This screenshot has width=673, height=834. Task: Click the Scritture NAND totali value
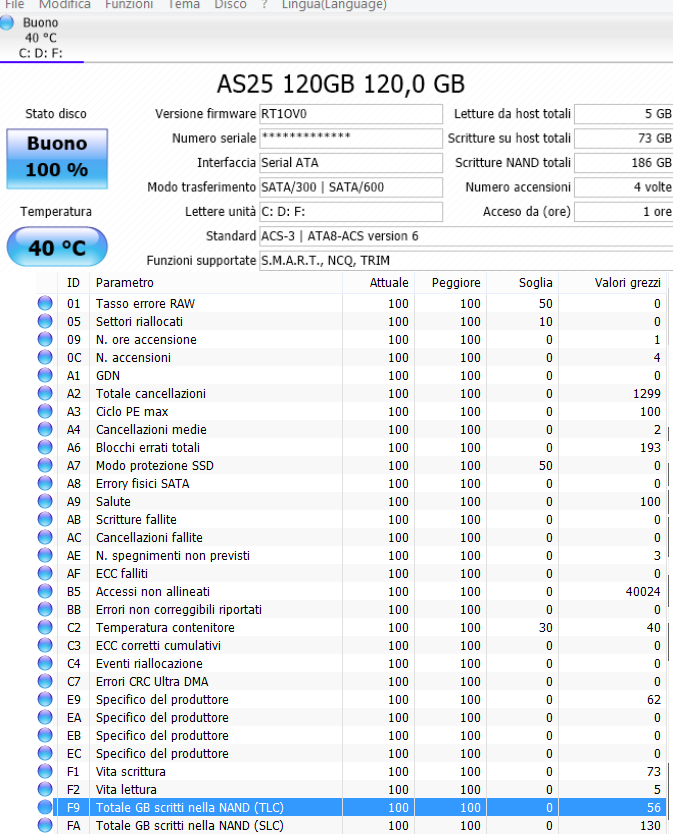pos(624,163)
